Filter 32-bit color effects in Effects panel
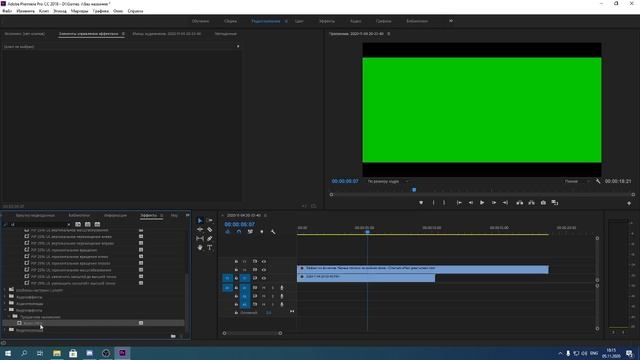The width and height of the screenshot is (640, 360). point(87,224)
